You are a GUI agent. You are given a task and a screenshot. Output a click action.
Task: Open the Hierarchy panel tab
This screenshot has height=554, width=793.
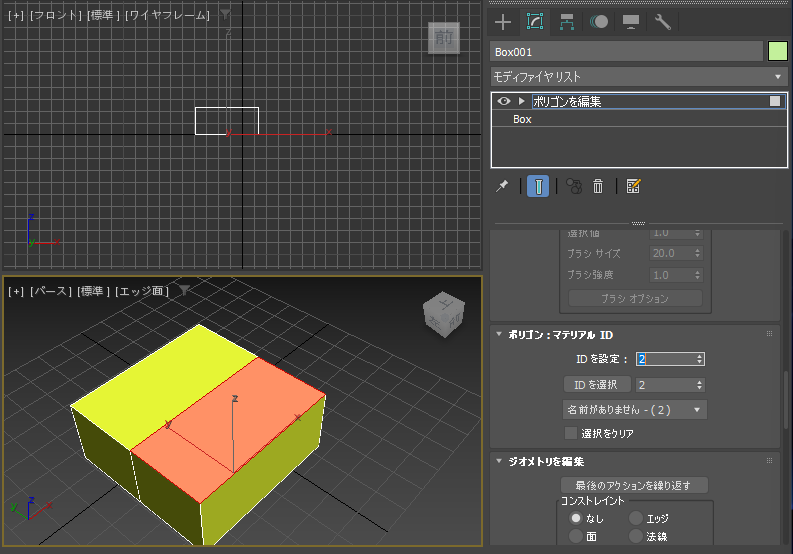[566, 22]
